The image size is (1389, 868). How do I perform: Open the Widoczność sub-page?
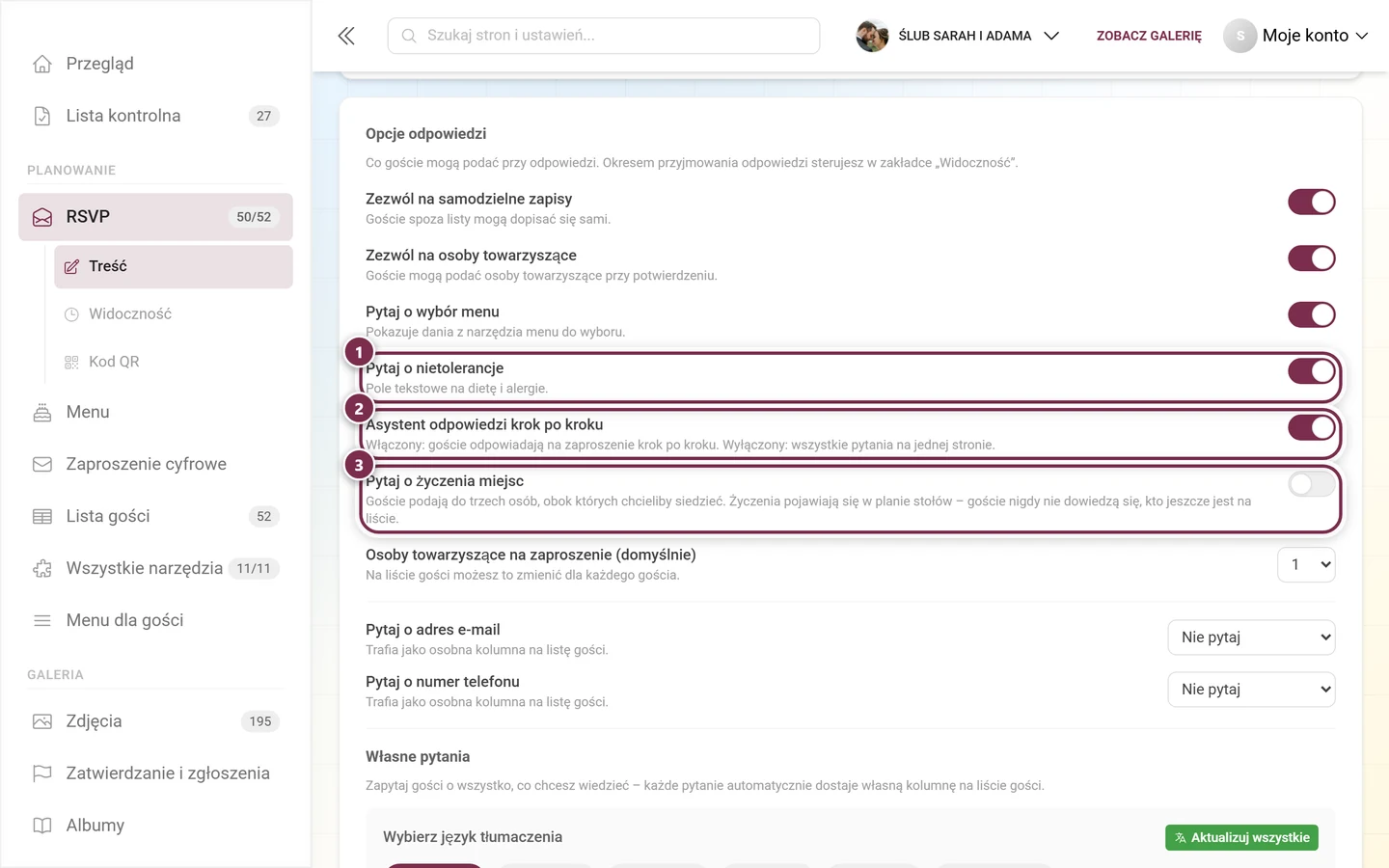click(174, 314)
